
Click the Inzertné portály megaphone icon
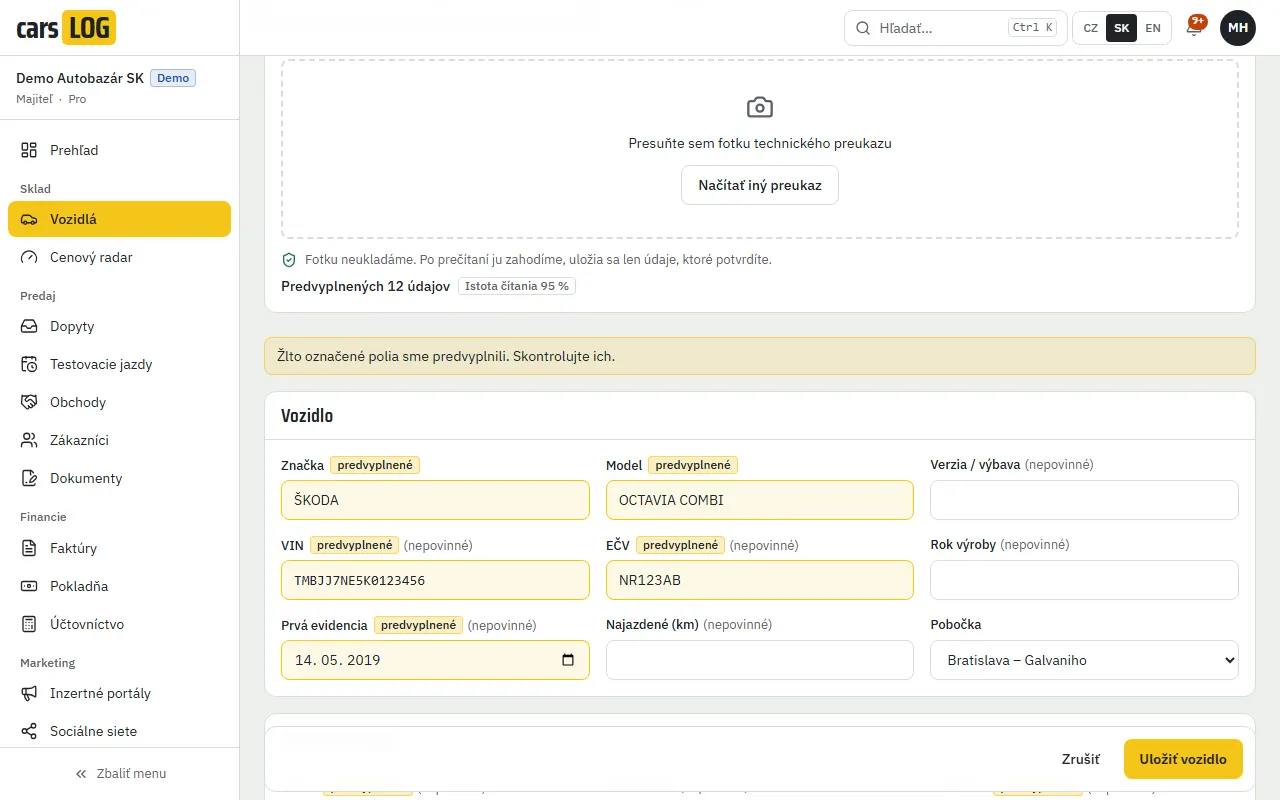click(29, 693)
